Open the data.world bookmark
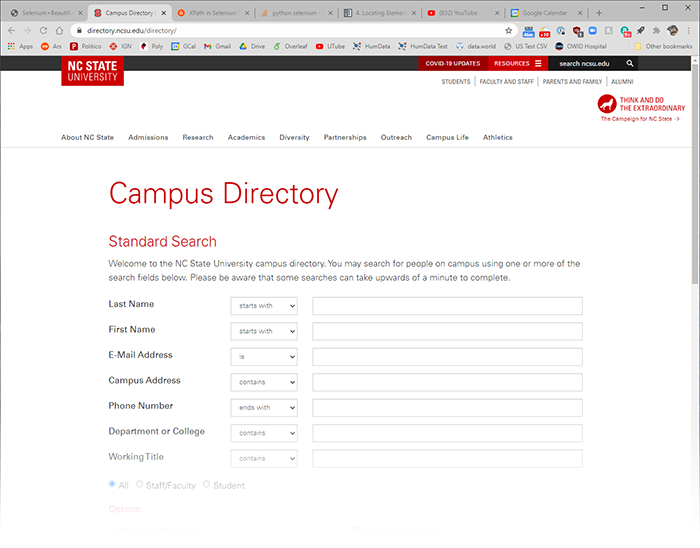Viewport: 700px width, 548px height. (x=475, y=46)
